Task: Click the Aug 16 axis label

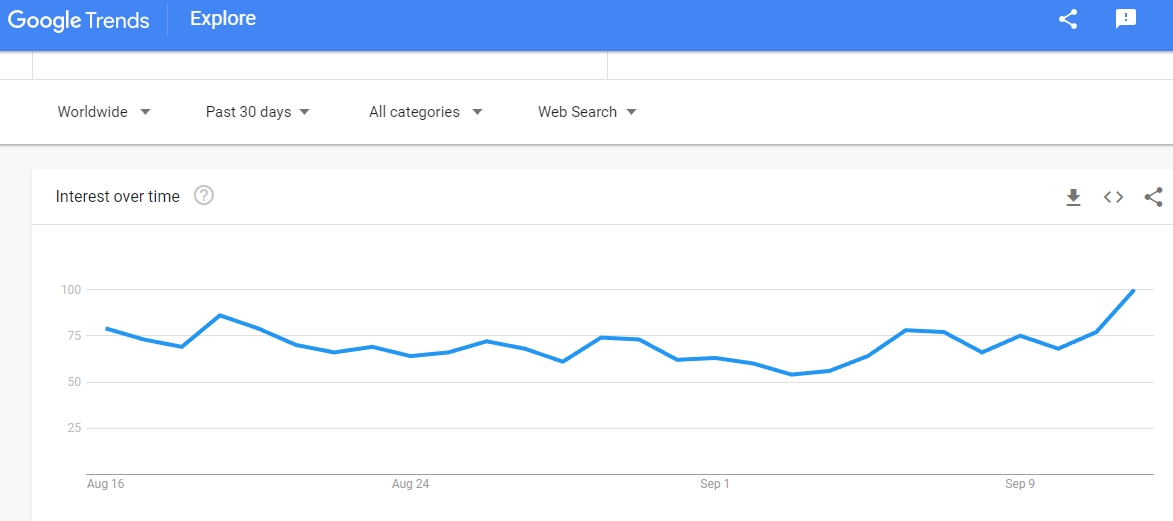Action: pos(105,484)
